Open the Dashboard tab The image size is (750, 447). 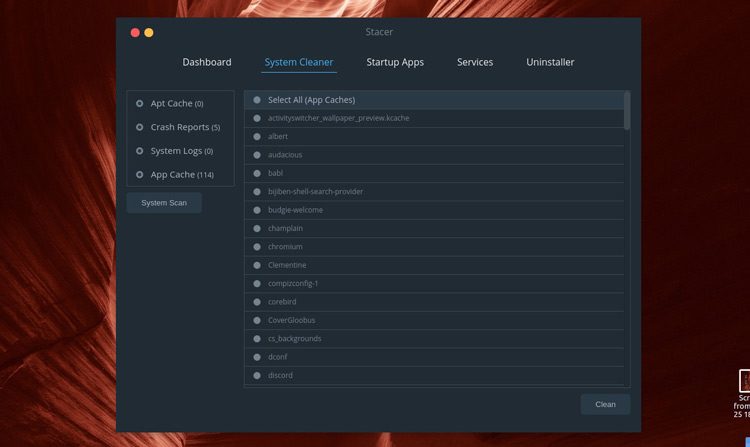(x=207, y=62)
